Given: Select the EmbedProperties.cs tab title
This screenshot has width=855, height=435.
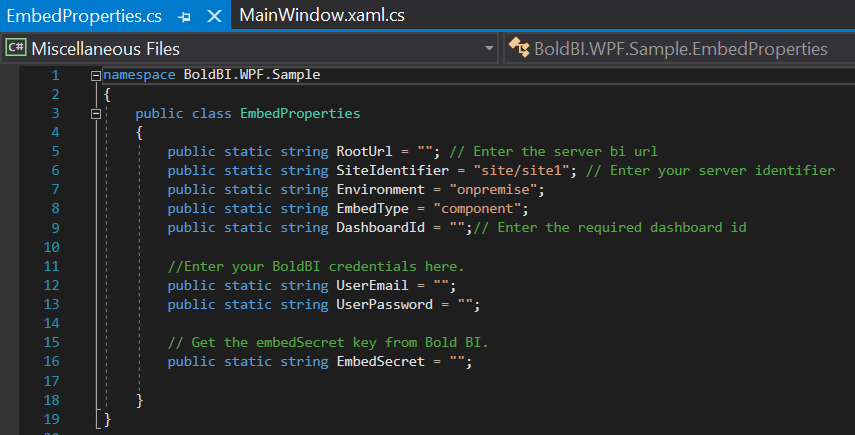Looking at the screenshot, I should point(86,17).
